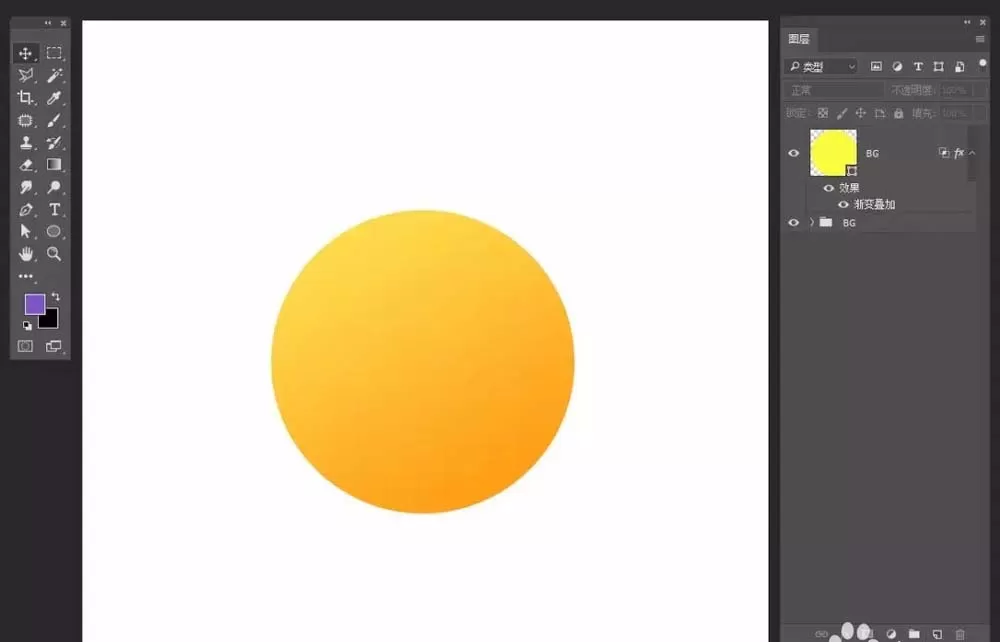
Task: Open the layers panel options menu
Action: [x=980, y=40]
